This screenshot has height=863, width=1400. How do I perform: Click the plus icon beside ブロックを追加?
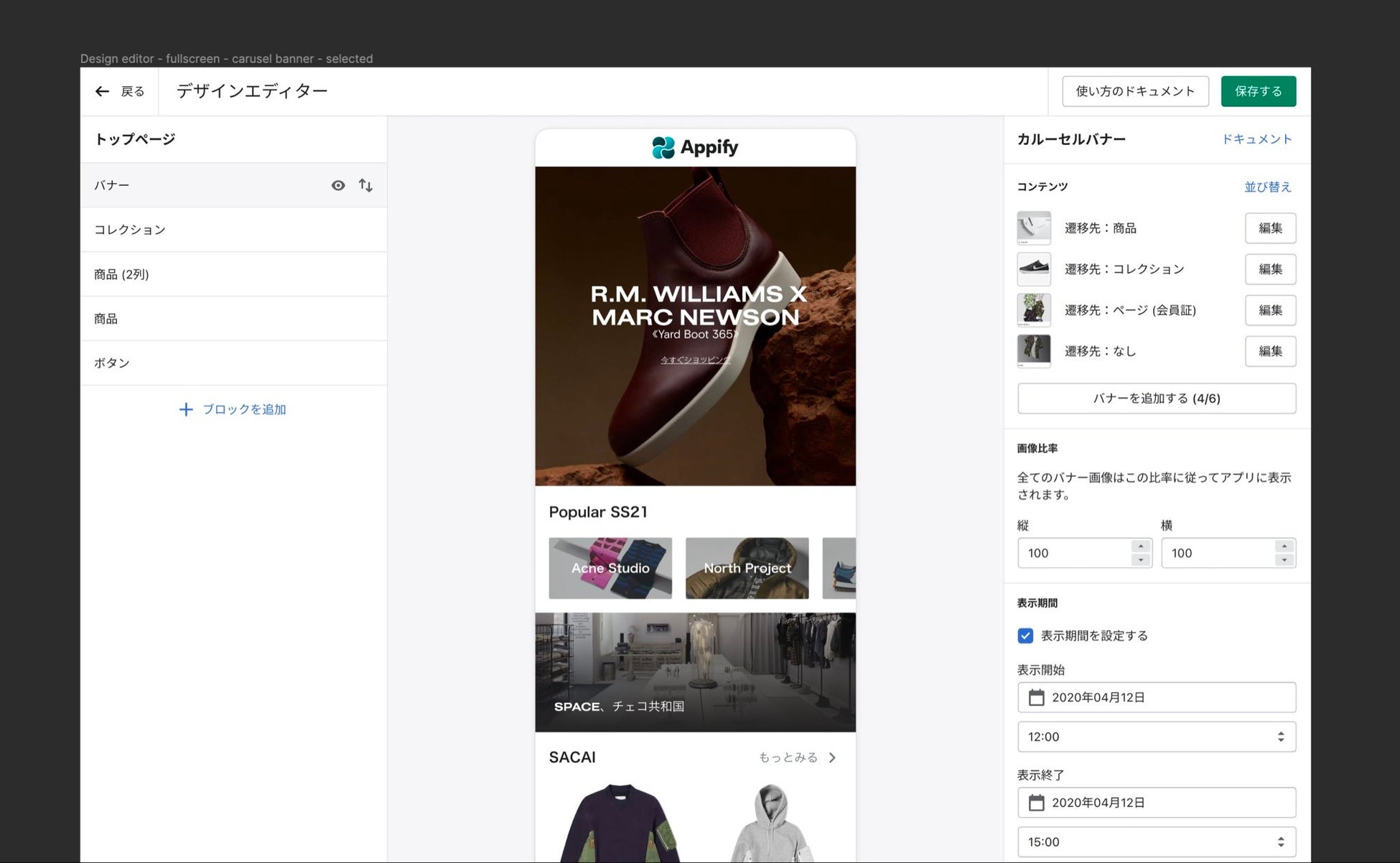(x=185, y=409)
